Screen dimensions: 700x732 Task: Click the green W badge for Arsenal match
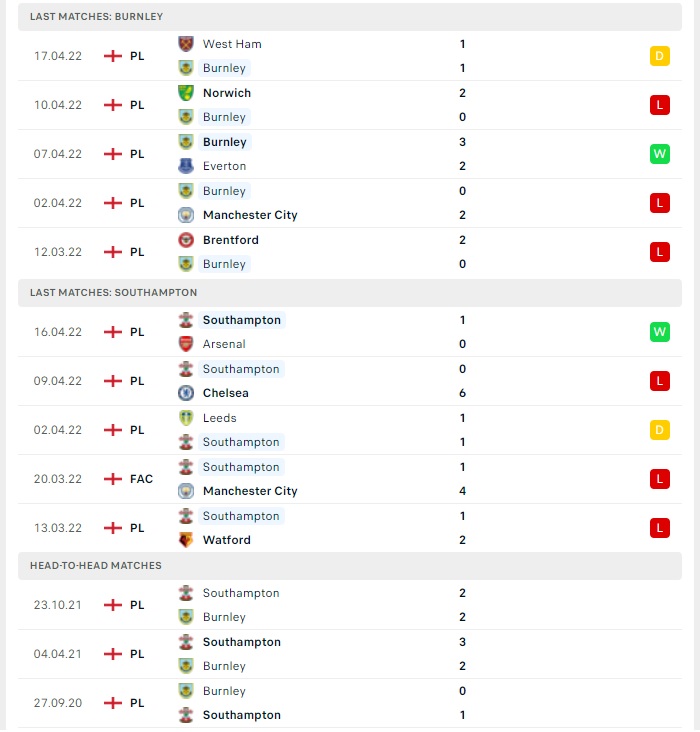click(x=659, y=332)
